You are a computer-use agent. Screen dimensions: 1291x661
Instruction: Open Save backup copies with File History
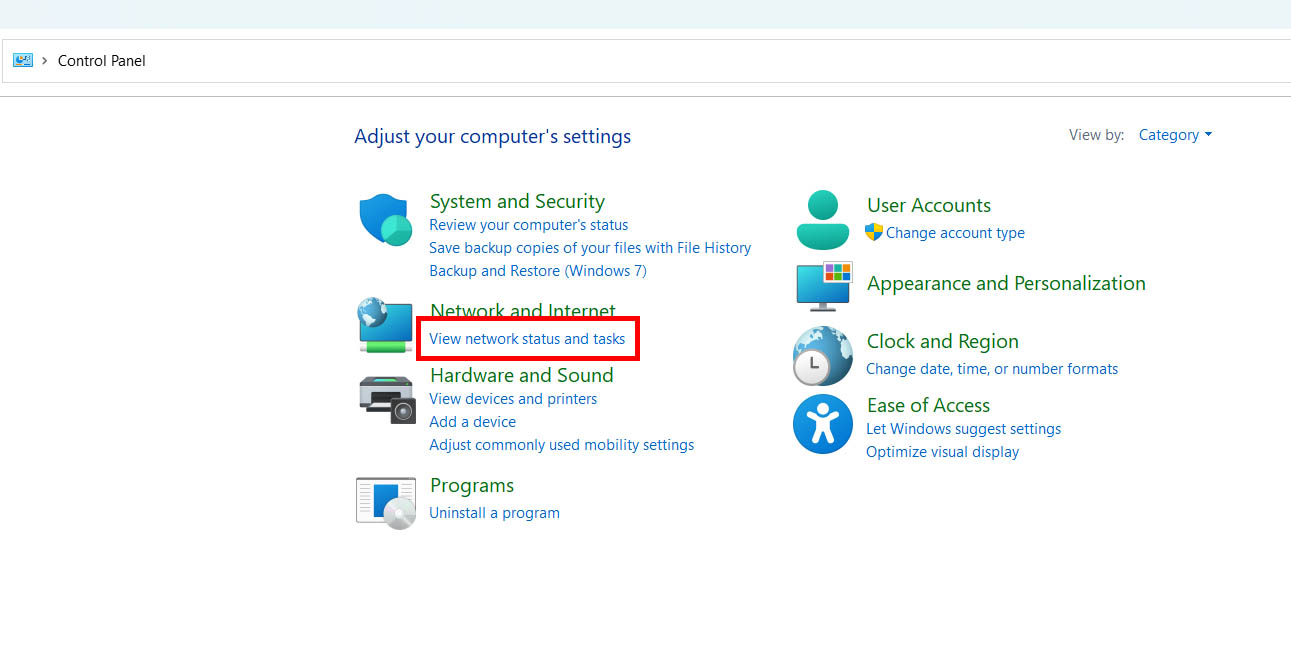pyautogui.click(x=590, y=248)
